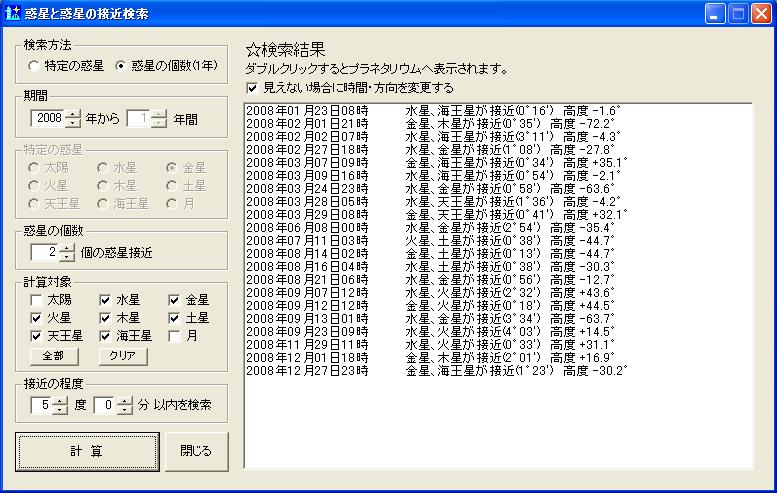Increase the start year 2008 with spinner
The image size is (777, 493).
(72, 114)
